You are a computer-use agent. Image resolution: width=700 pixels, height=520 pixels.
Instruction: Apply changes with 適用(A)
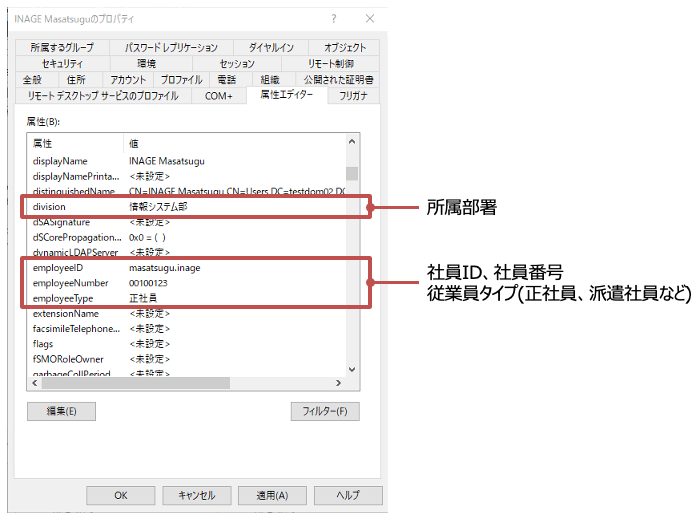tap(272, 495)
